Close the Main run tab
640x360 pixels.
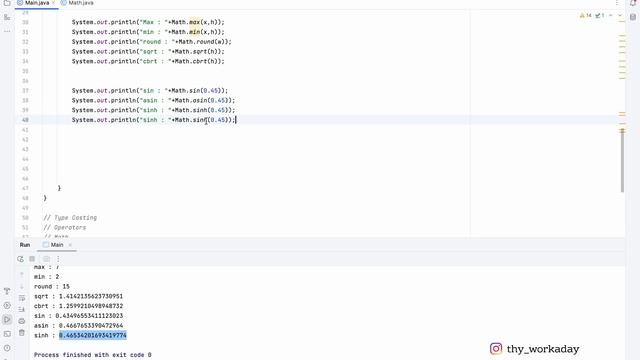coord(70,245)
